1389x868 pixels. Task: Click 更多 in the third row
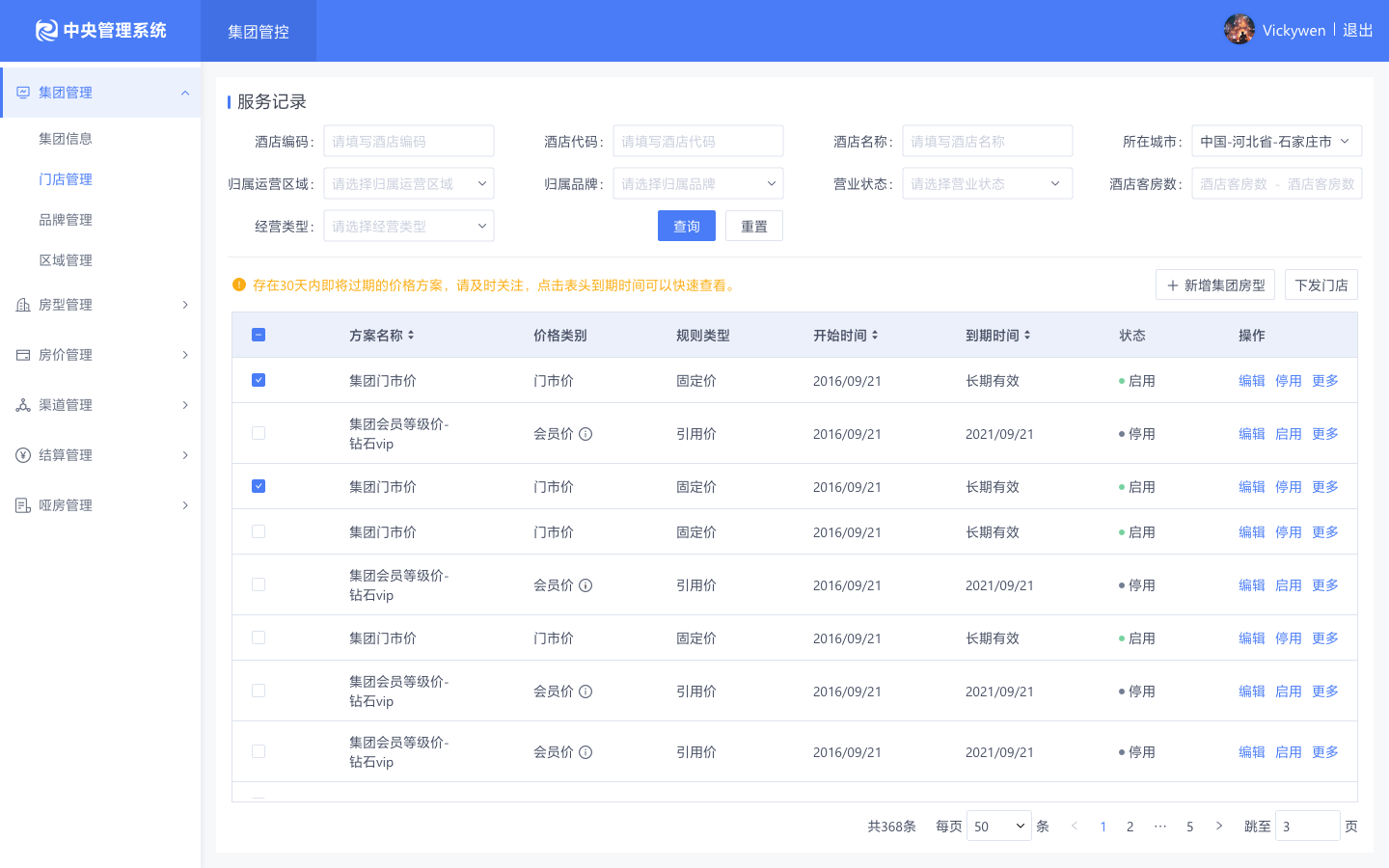click(1325, 487)
